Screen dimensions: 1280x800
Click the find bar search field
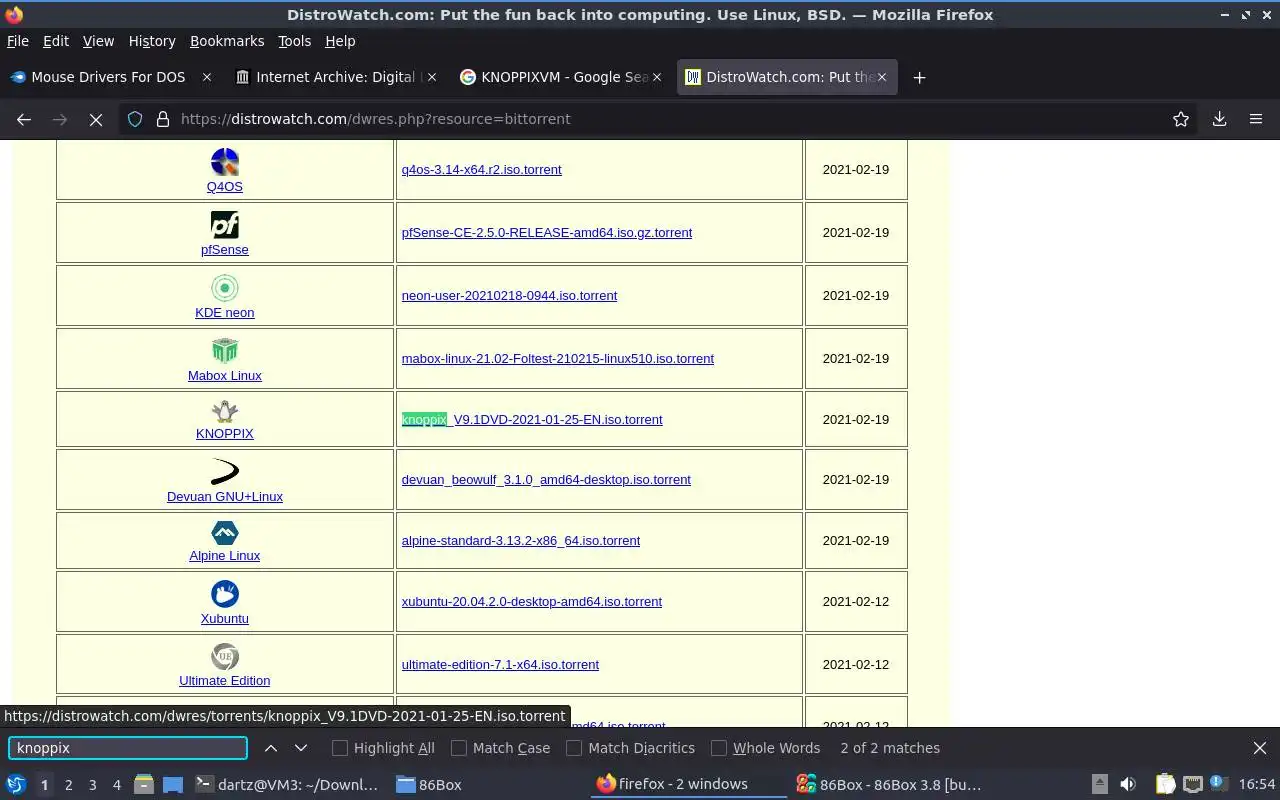pos(128,748)
